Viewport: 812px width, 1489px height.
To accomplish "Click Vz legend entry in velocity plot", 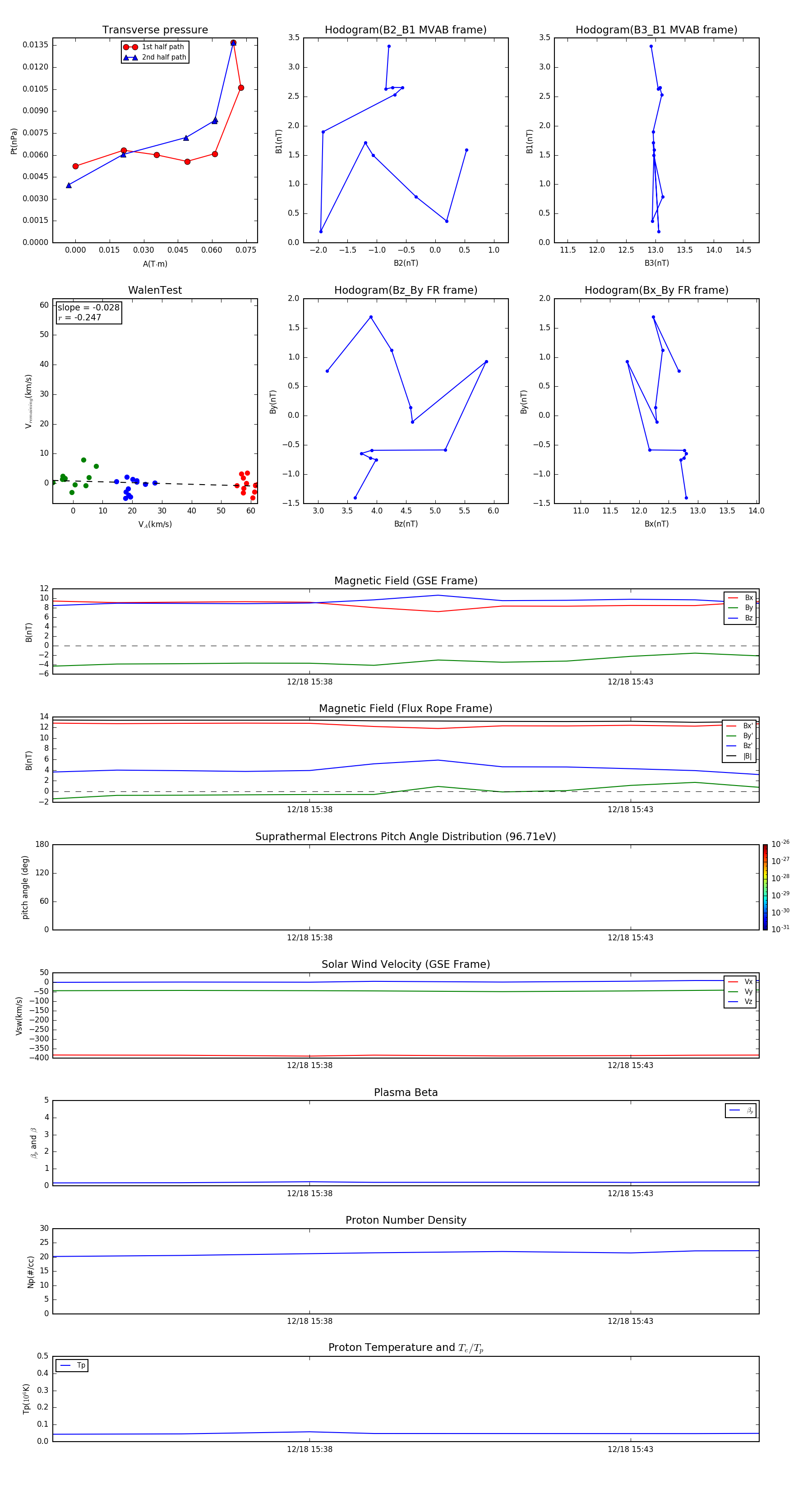I will click(x=740, y=1002).
